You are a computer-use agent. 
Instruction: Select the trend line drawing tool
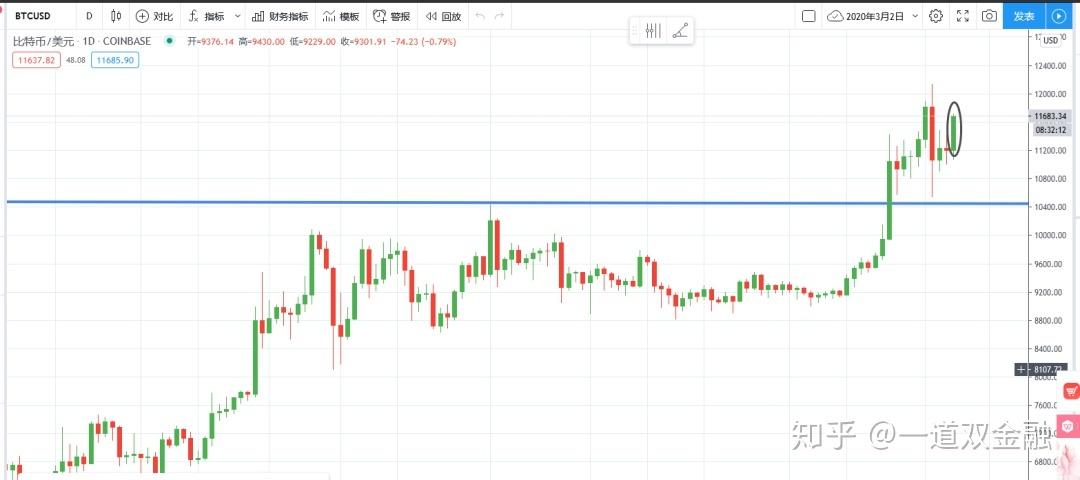680,31
